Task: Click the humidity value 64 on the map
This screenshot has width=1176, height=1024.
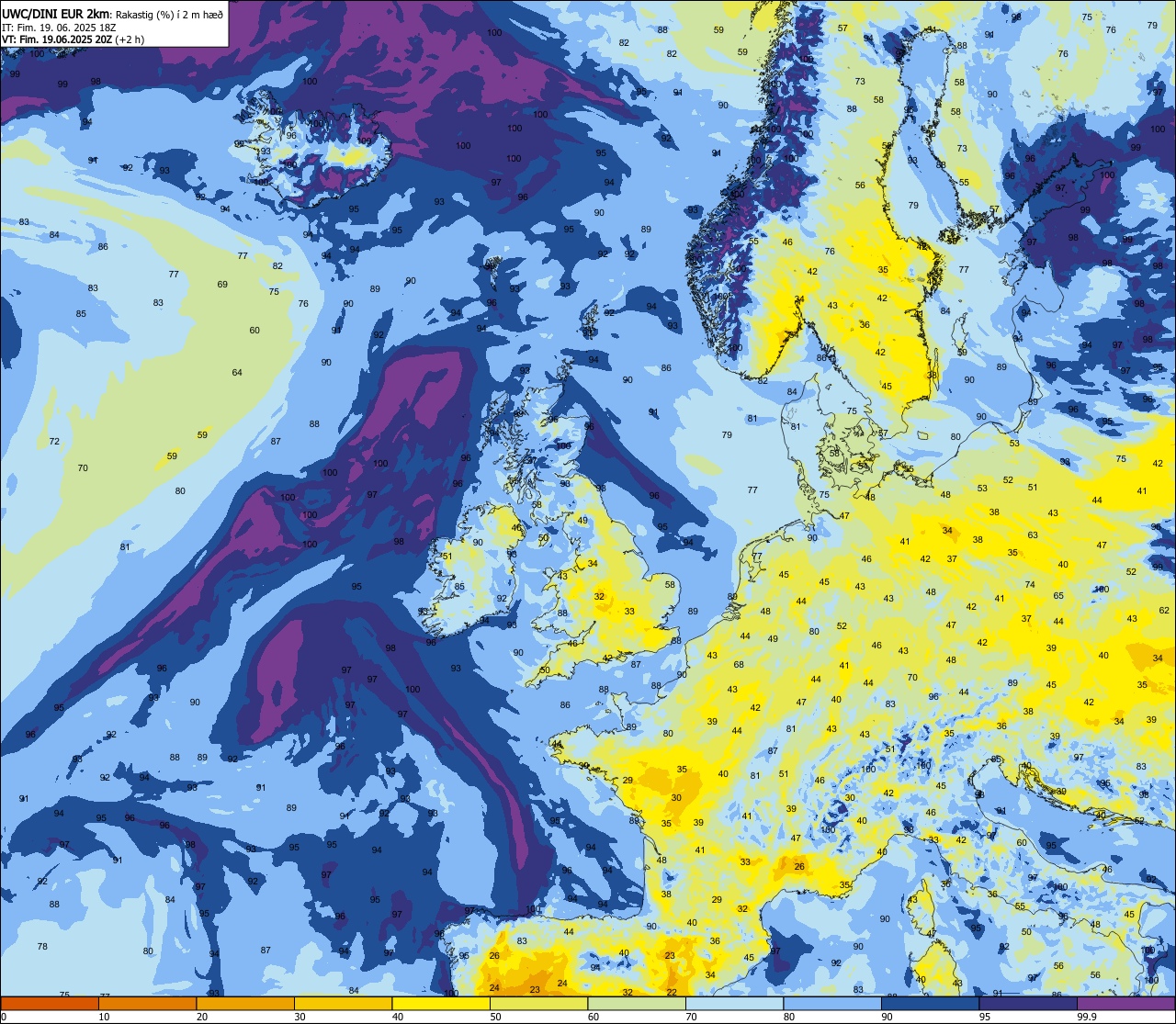Action: (x=237, y=372)
